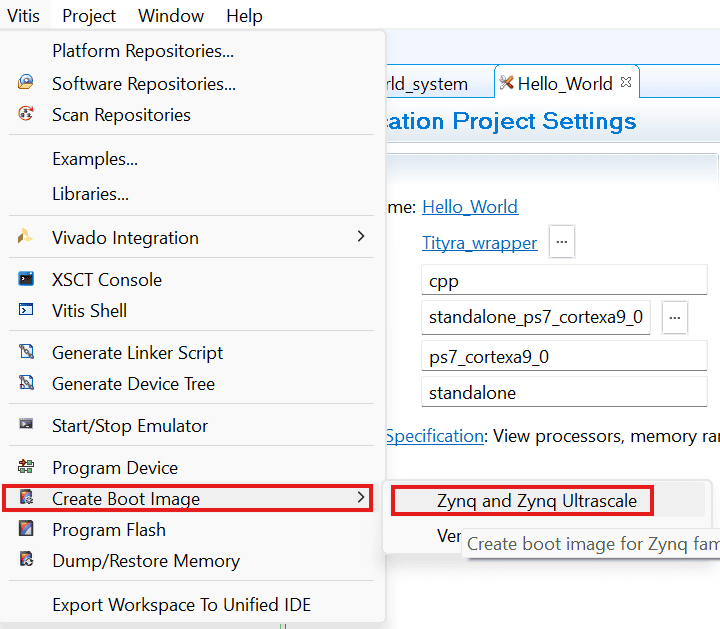Click the Vitis Shell icon
720x629 pixels.
tap(26, 311)
